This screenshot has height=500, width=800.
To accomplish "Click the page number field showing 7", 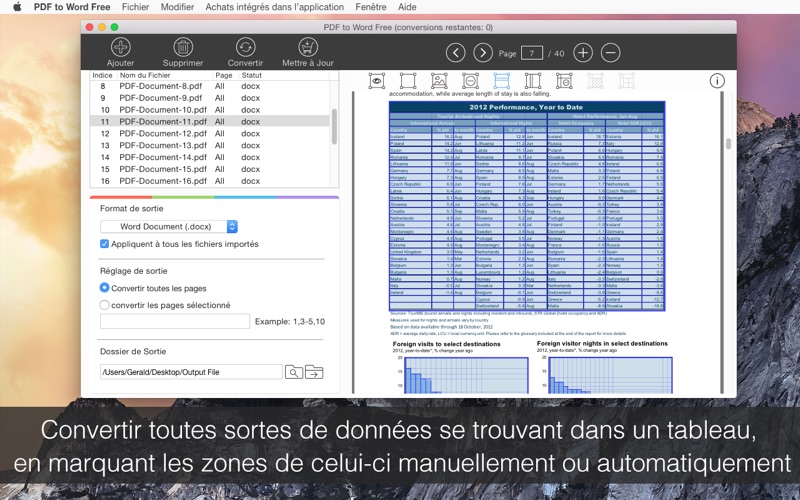I will click(532, 53).
